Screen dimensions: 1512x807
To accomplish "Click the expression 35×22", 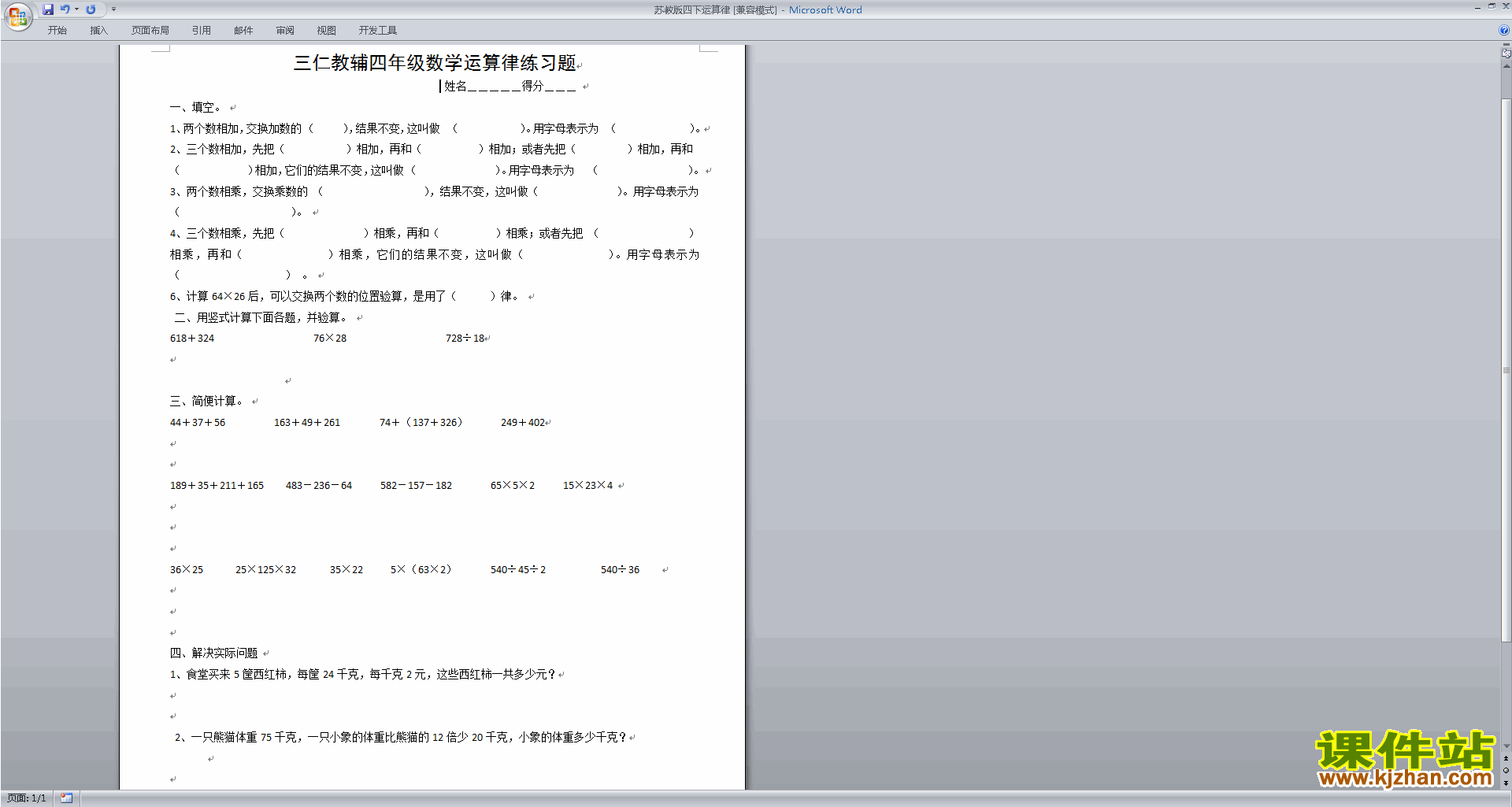I will pyautogui.click(x=346, y=570).
